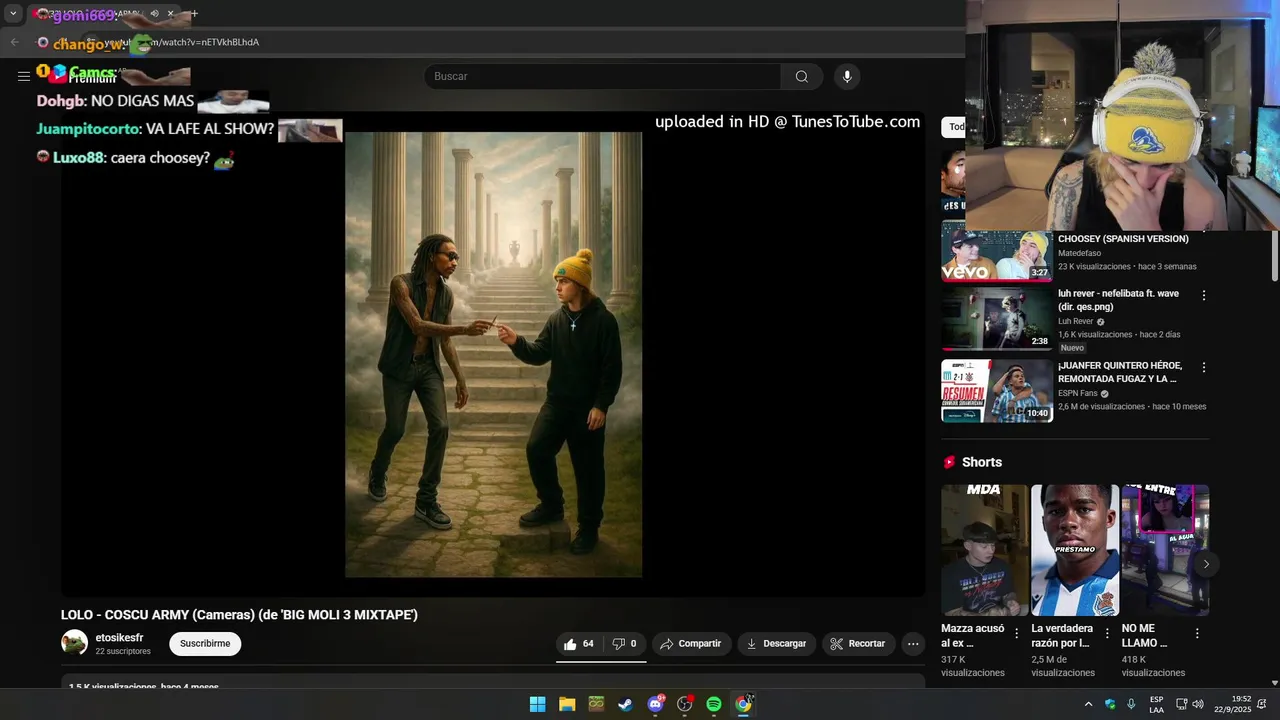This screenshot has width=1280, height=720.
Task: Open luh rever nefelibata video thumbnail
Action: point(997,319)
